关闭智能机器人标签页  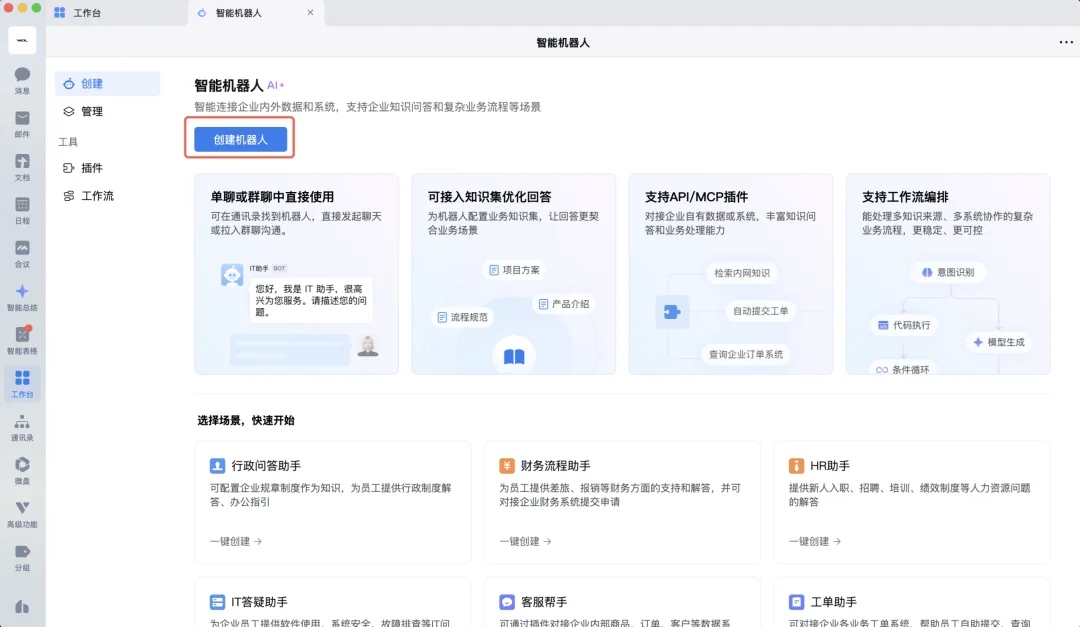click(311, 14)
